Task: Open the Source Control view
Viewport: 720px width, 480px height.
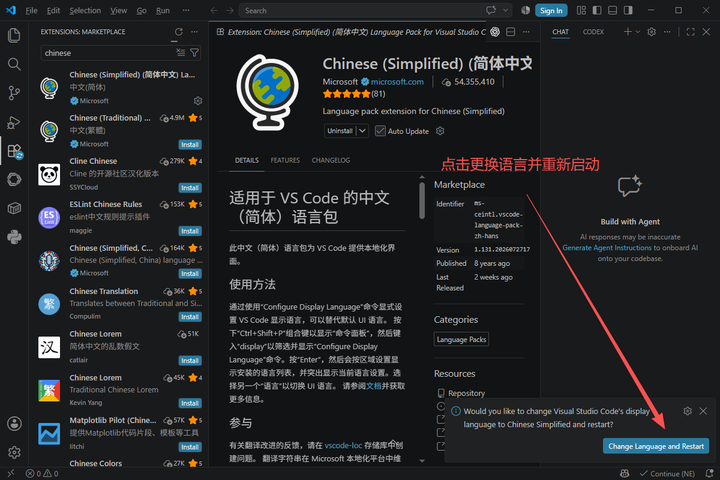Action: (14, 93)
